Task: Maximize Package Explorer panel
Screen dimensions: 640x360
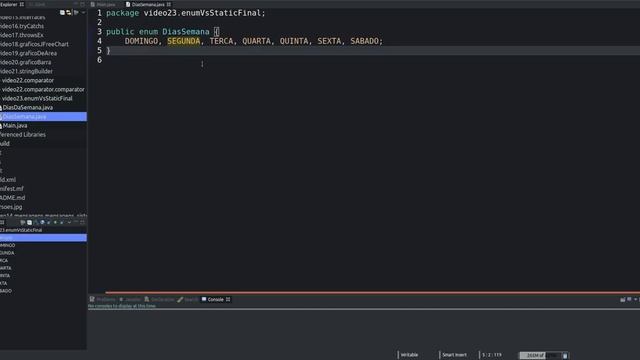Action: click(x=82, y=4)
